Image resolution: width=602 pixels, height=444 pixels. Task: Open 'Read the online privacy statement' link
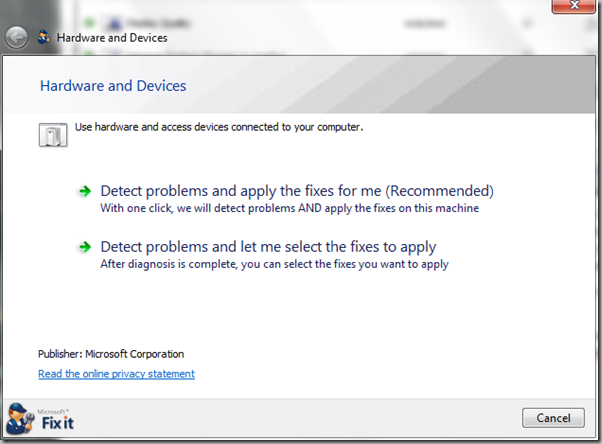point(116,374)
